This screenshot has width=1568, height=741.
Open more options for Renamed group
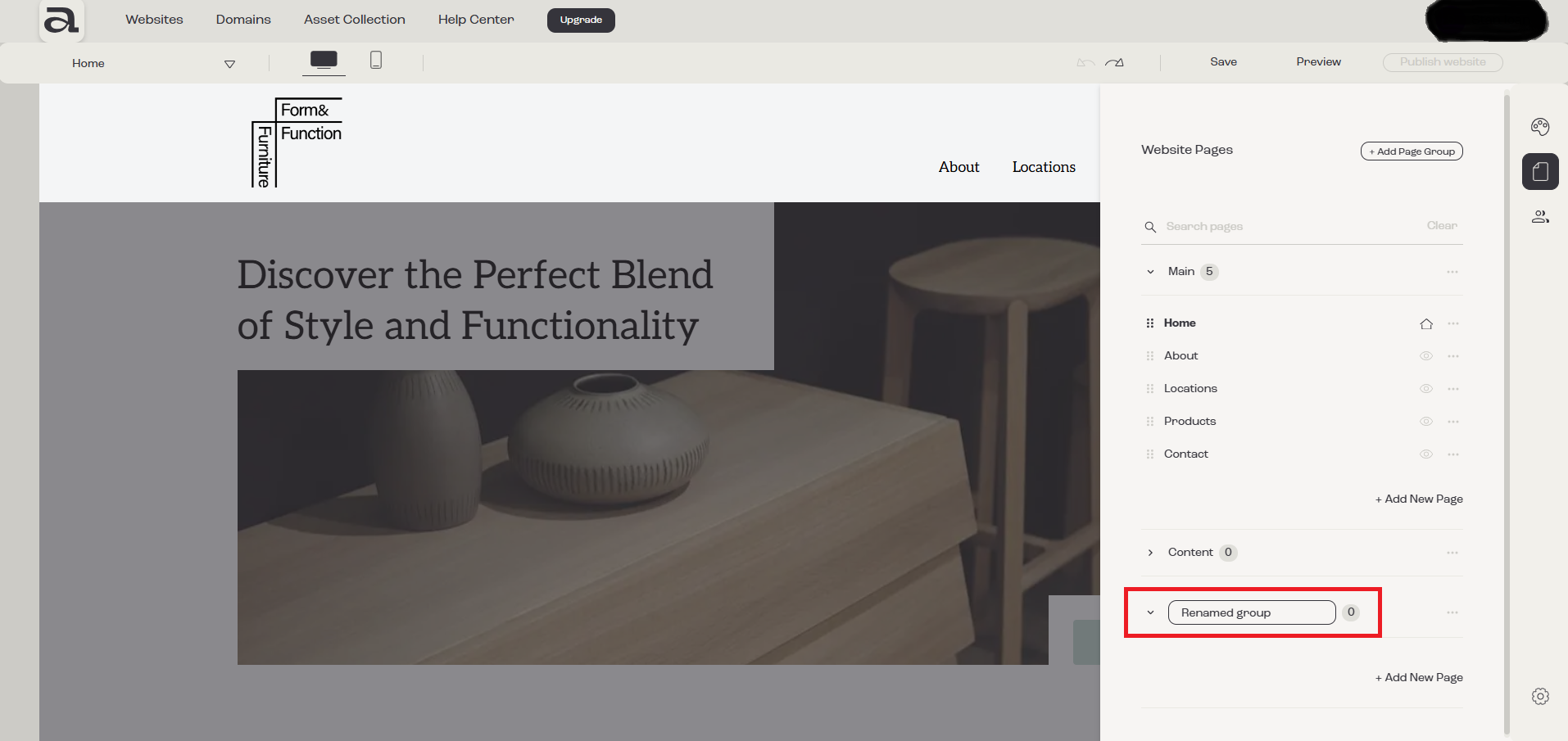click(1452, 612)
